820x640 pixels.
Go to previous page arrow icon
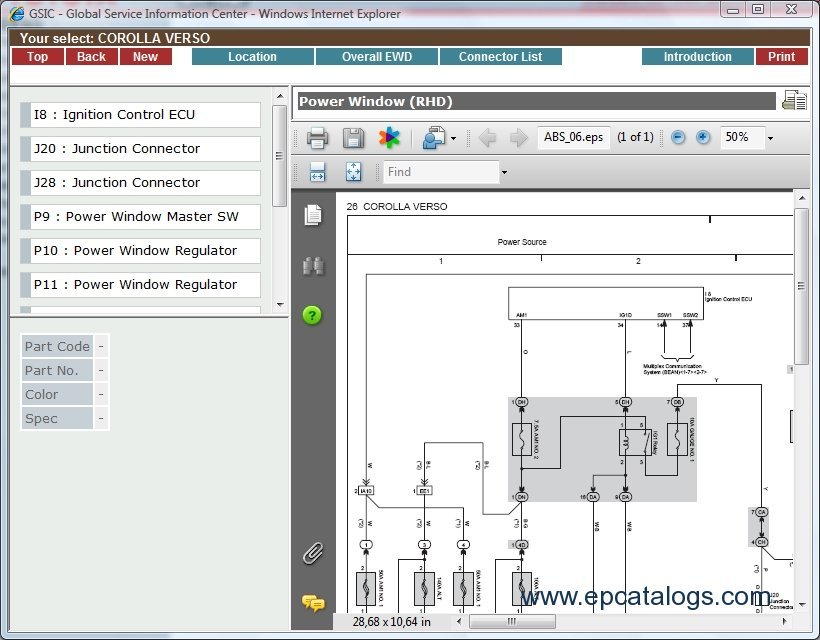click(487, 138)
